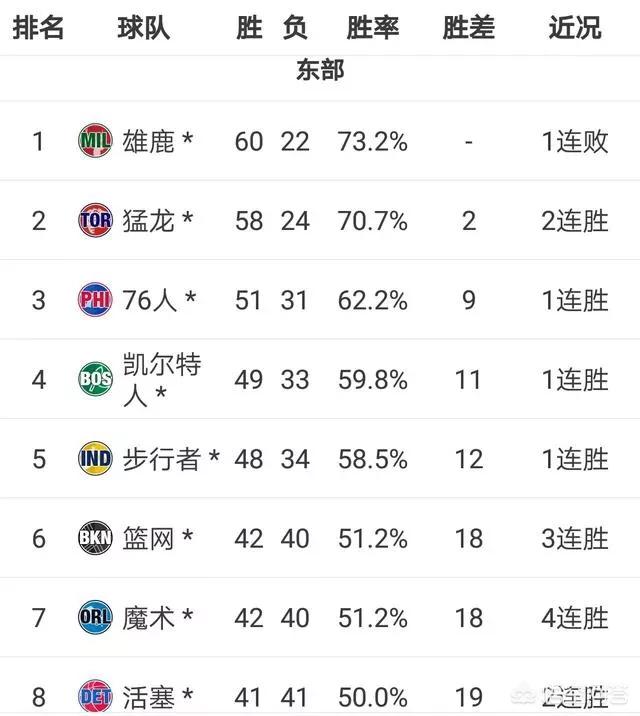
Task: Click the 魔术 4连胜 streak cell
Action: (x=575, y=618)
